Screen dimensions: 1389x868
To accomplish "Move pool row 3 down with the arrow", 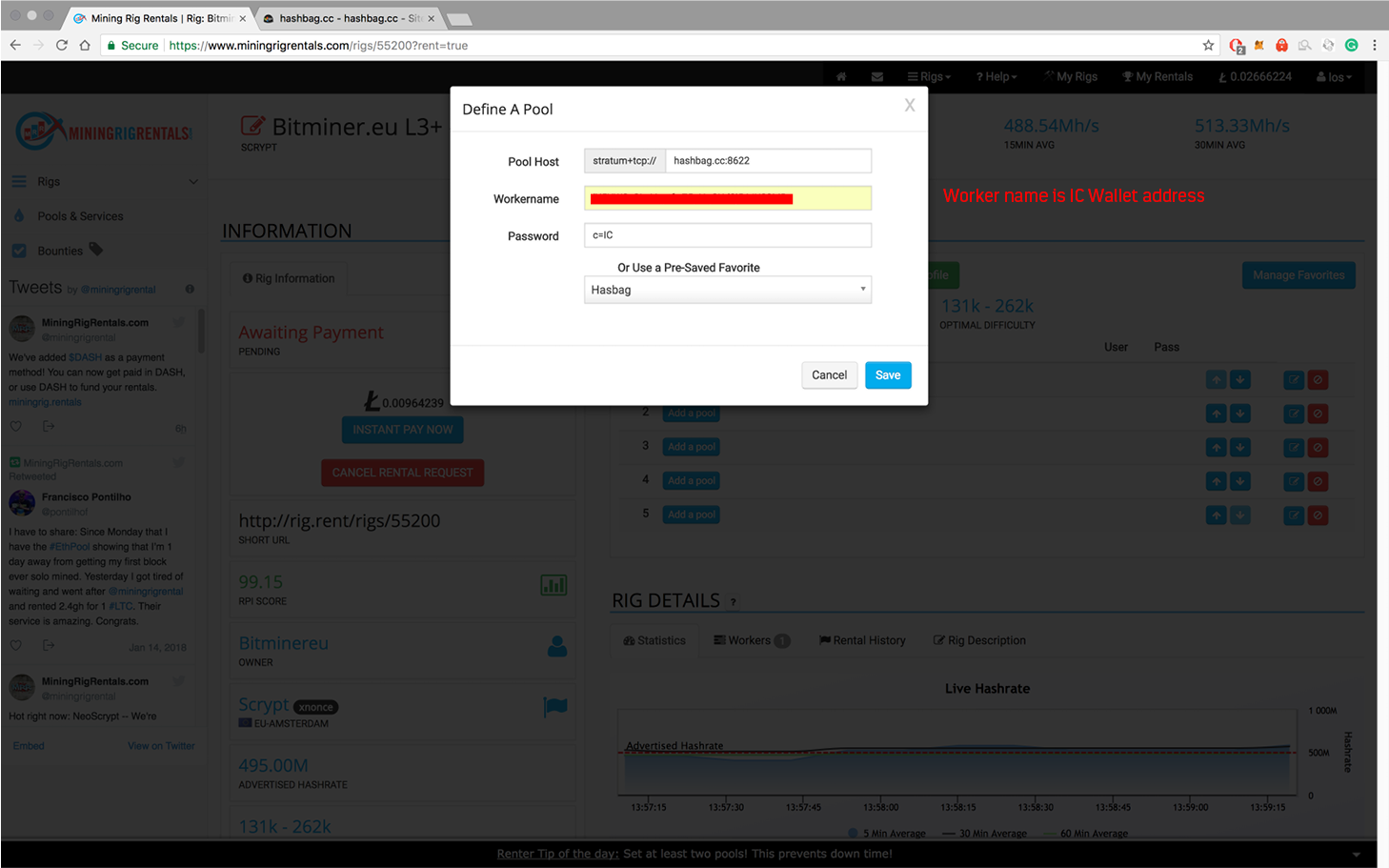I will (x=1239, y=447).
